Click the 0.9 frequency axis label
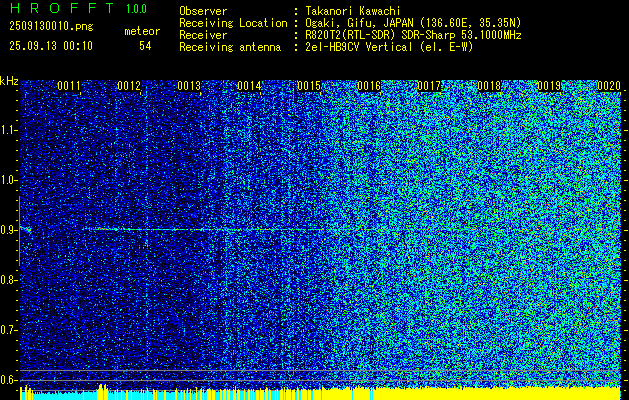This screenshot has height=400, width=629. pos(7,230)
